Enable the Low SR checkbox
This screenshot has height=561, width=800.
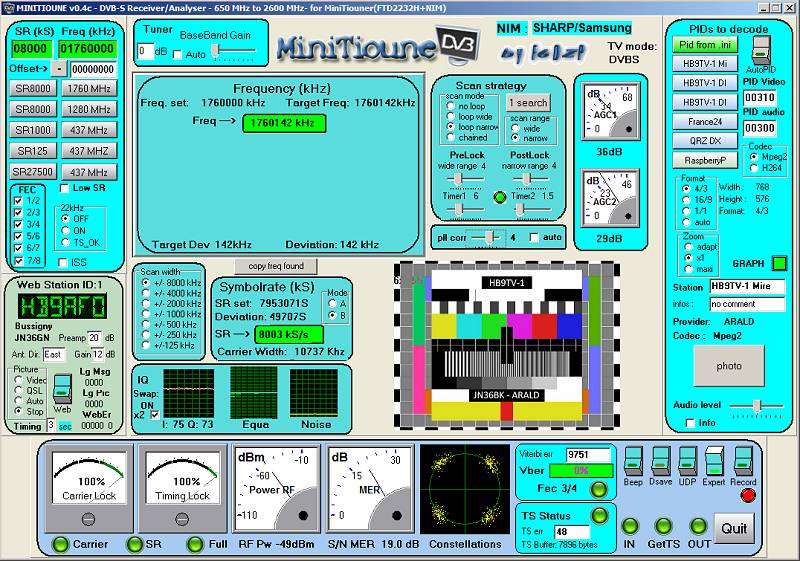tap(65, 188)
